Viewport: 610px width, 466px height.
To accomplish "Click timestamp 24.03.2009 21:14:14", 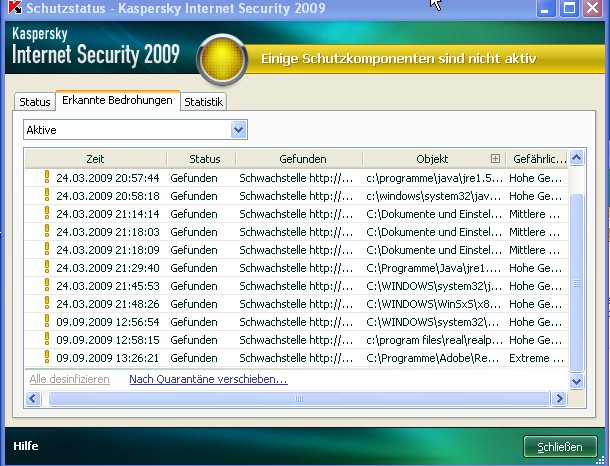I will (108, 214).
